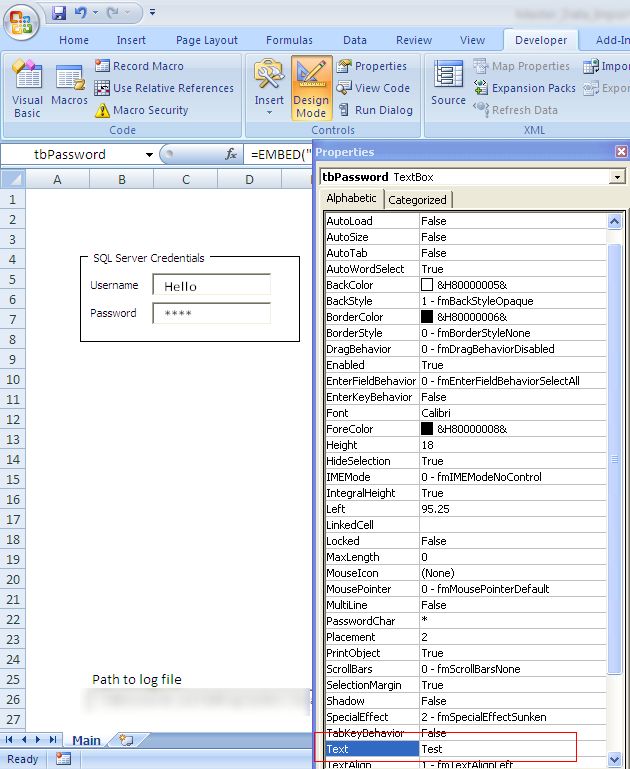
Task: Click Map Properties in XML group
Action: click(x=522, y=66)
